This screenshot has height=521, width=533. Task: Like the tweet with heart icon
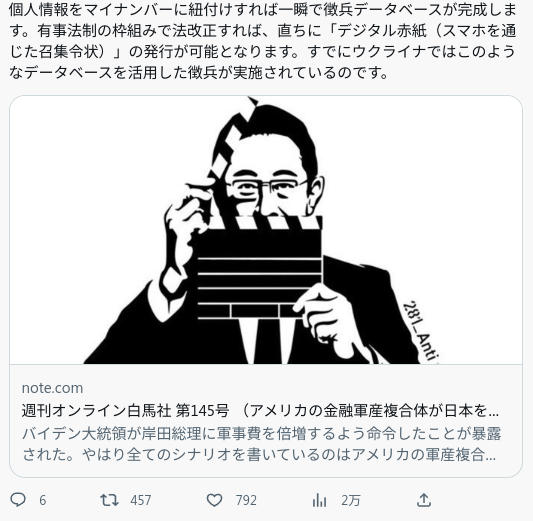point(214,500)
